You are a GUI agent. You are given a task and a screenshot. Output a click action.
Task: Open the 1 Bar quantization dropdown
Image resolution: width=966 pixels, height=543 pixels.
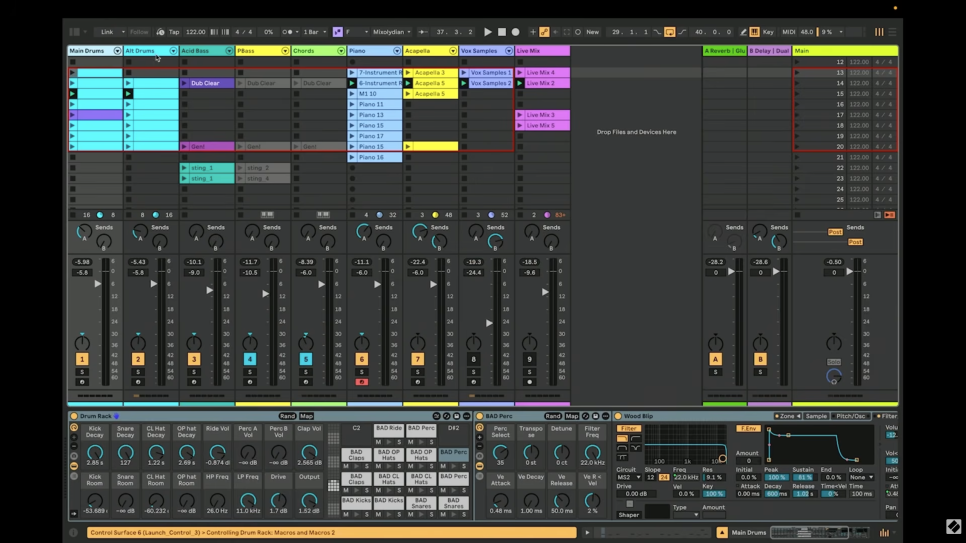(x=314, y=32)
